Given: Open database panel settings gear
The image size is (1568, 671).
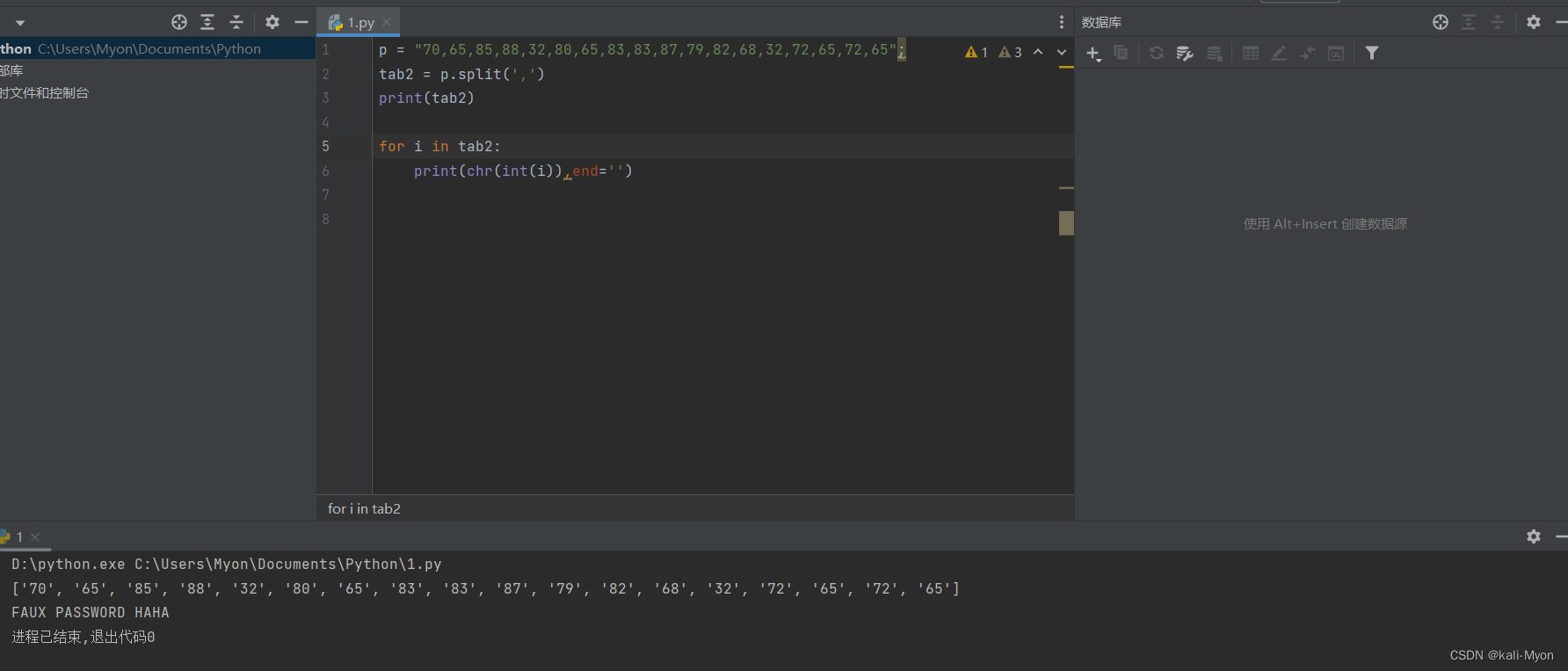Looking at the screenshot, I should pyautogui.click(x=1534, y=22).
